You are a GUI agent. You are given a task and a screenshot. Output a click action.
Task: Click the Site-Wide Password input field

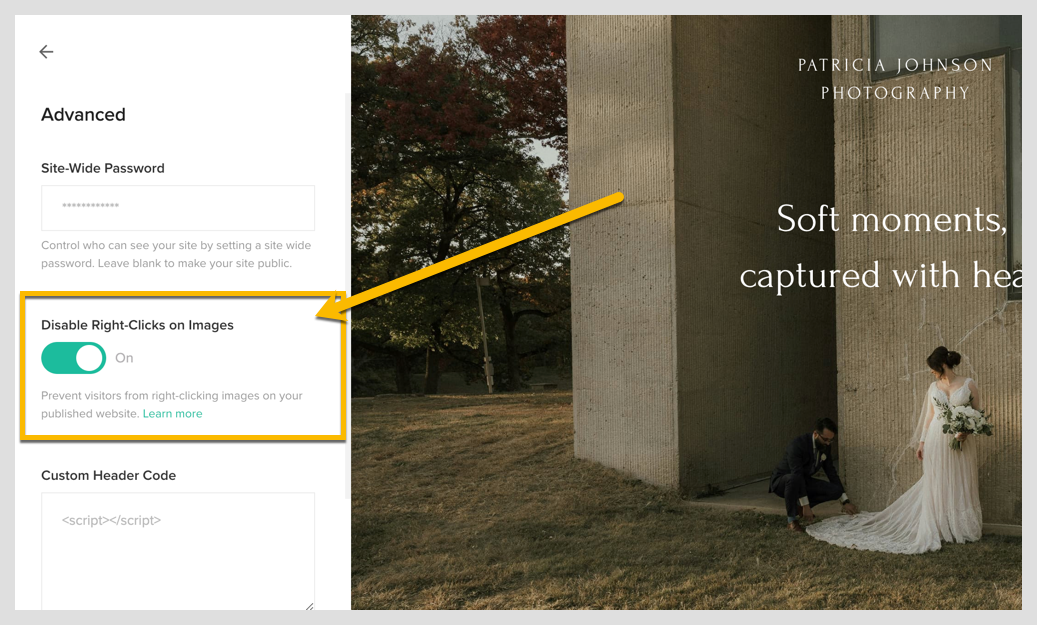click(177, 207)
